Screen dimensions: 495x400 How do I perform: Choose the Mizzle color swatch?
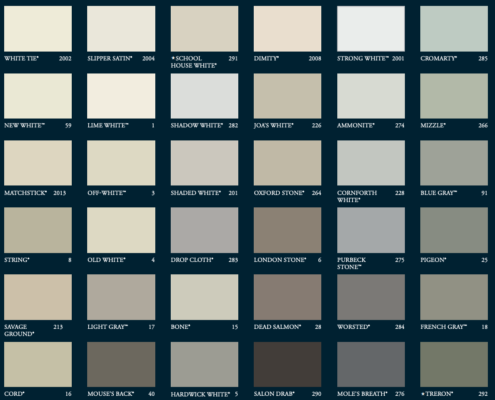[454, 96]
